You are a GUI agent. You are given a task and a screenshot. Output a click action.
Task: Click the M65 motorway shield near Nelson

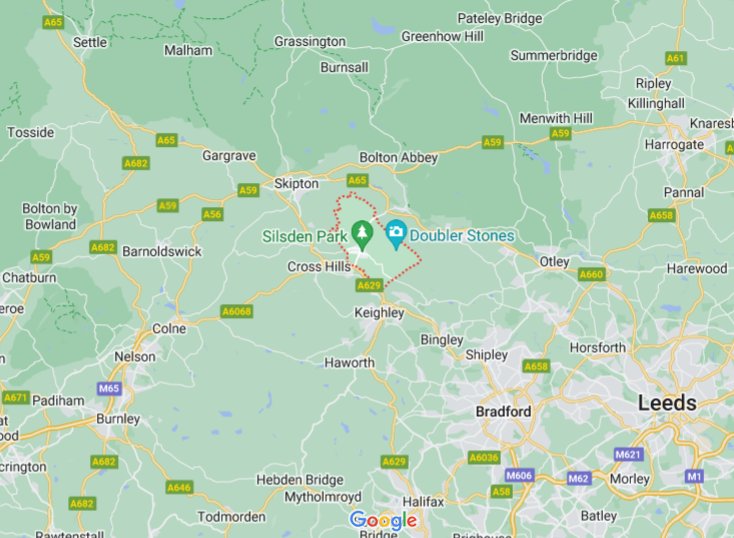pos(109,388)
